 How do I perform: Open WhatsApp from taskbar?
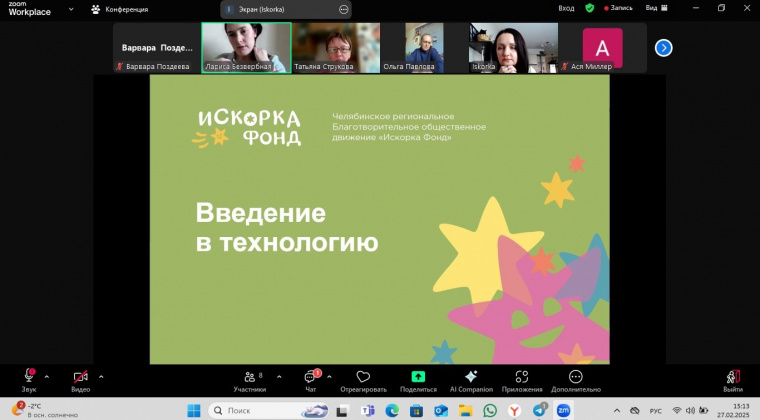point(490,411)
